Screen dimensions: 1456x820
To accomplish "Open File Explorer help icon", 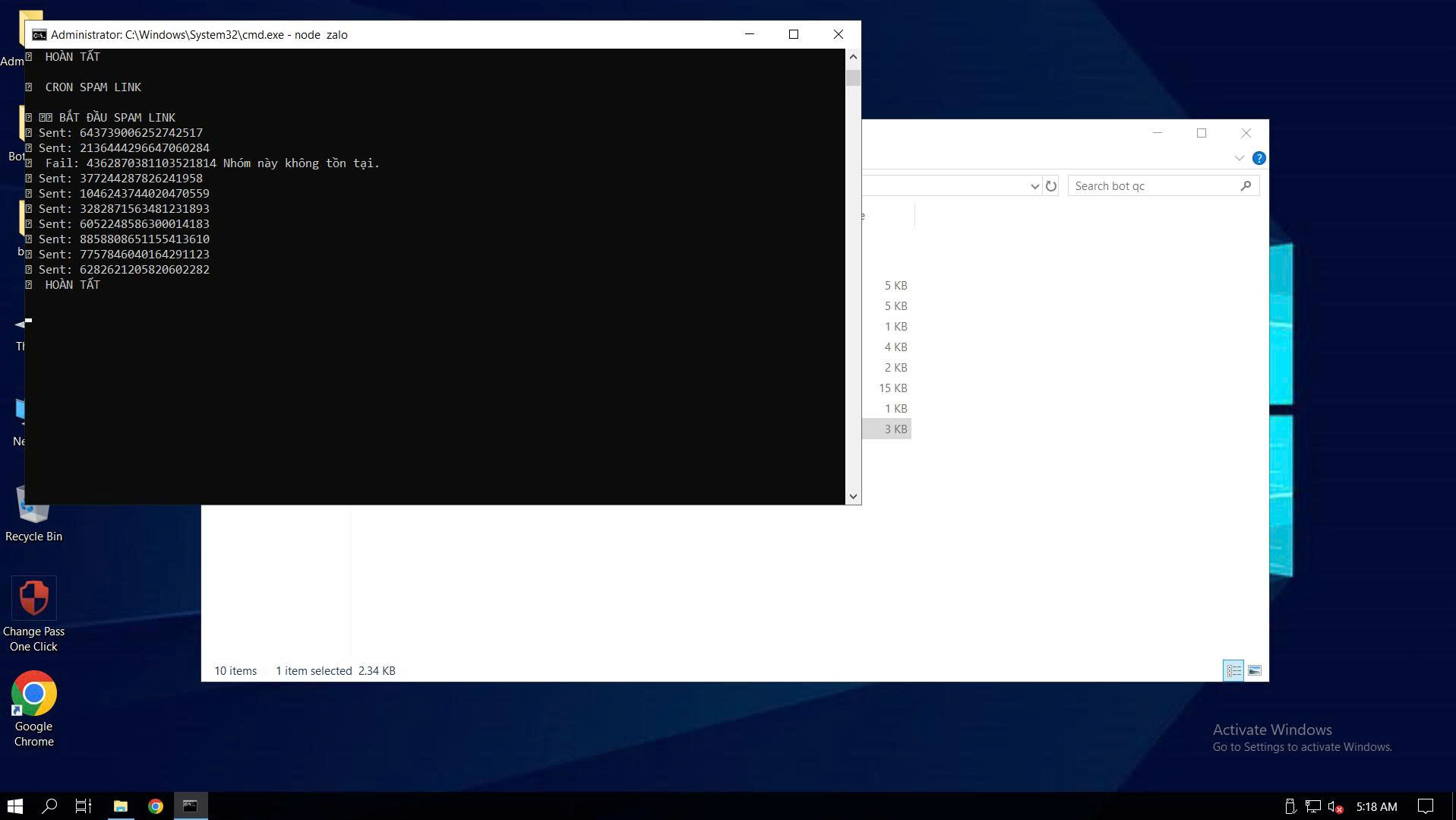I will [x=1259, y=158].
